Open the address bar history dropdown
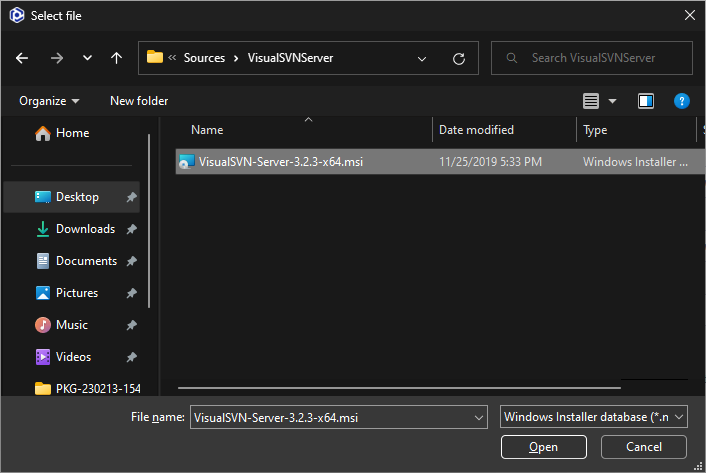 tap(422, 59)
